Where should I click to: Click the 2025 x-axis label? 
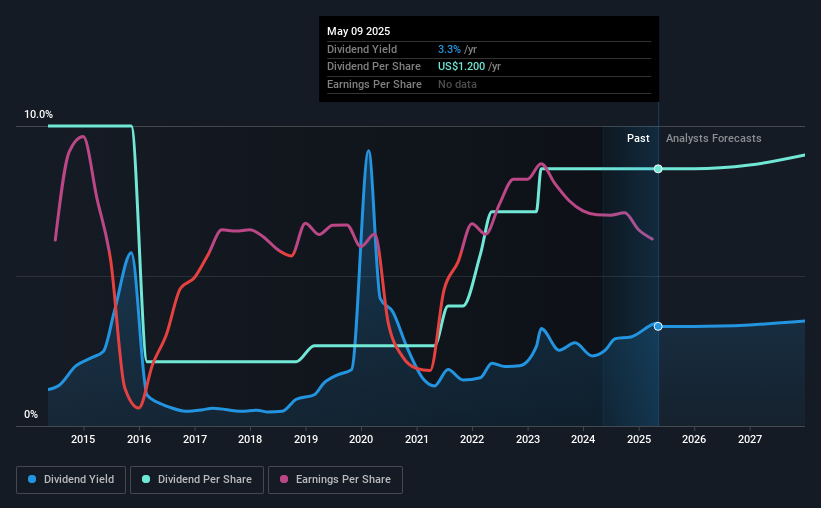[x=639, y=439]
